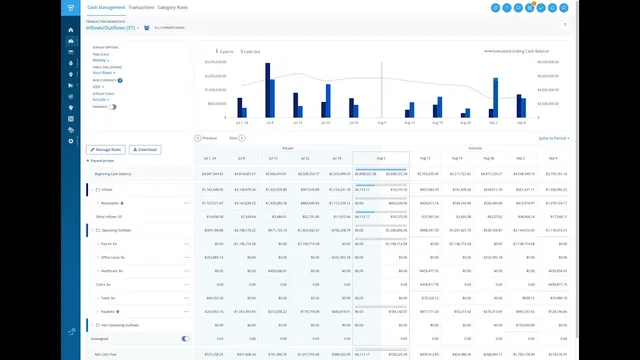Open the workspace sharing people icon
640x360 pixels.
point(147,28)
